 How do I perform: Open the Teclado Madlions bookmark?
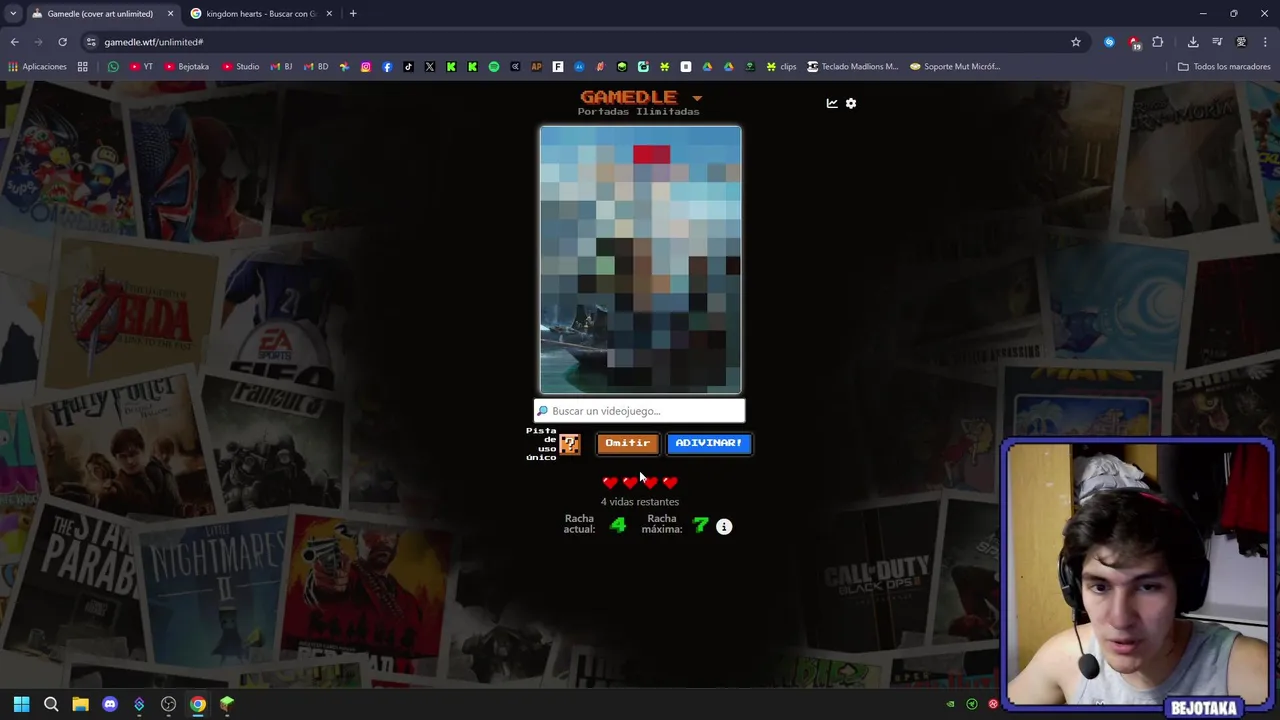pos(852,67)
